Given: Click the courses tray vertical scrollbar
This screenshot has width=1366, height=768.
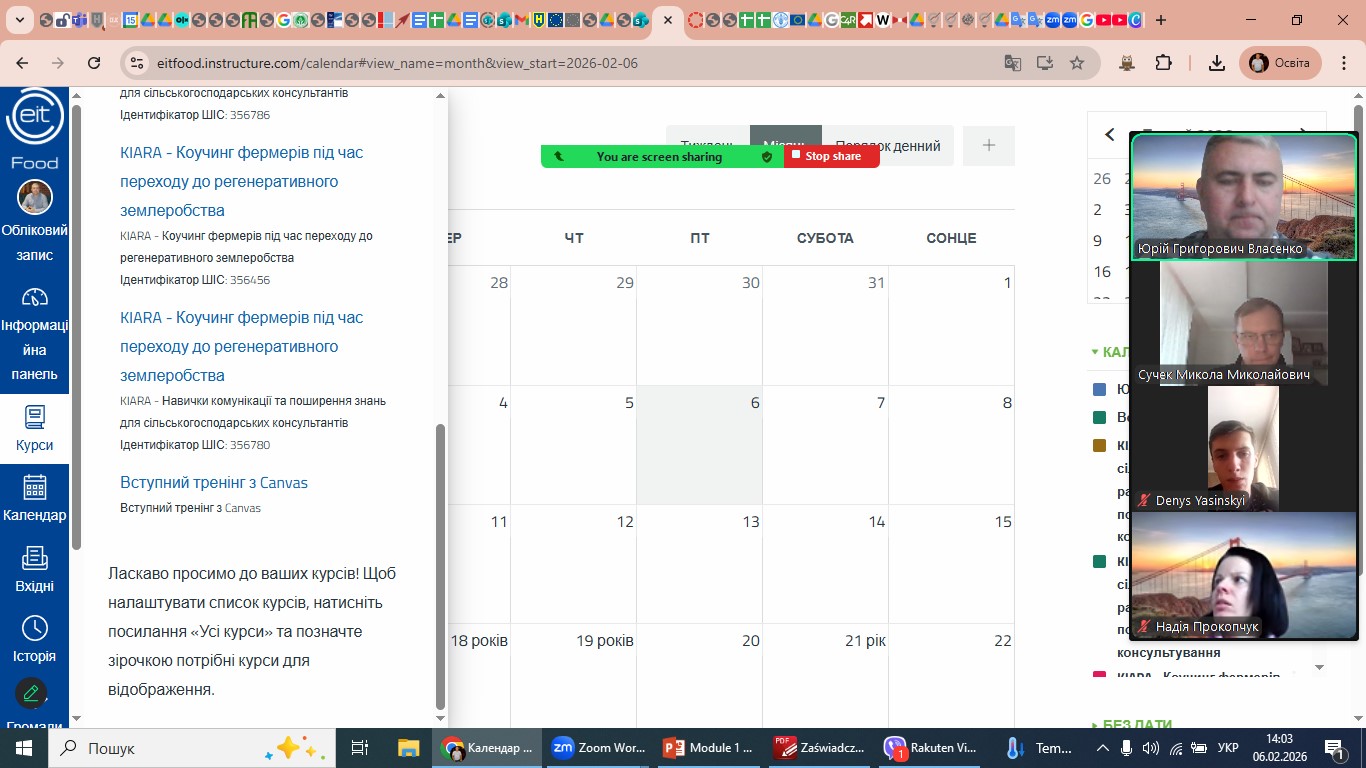Looking at the screenshot, I should click(x=441, y=565).
